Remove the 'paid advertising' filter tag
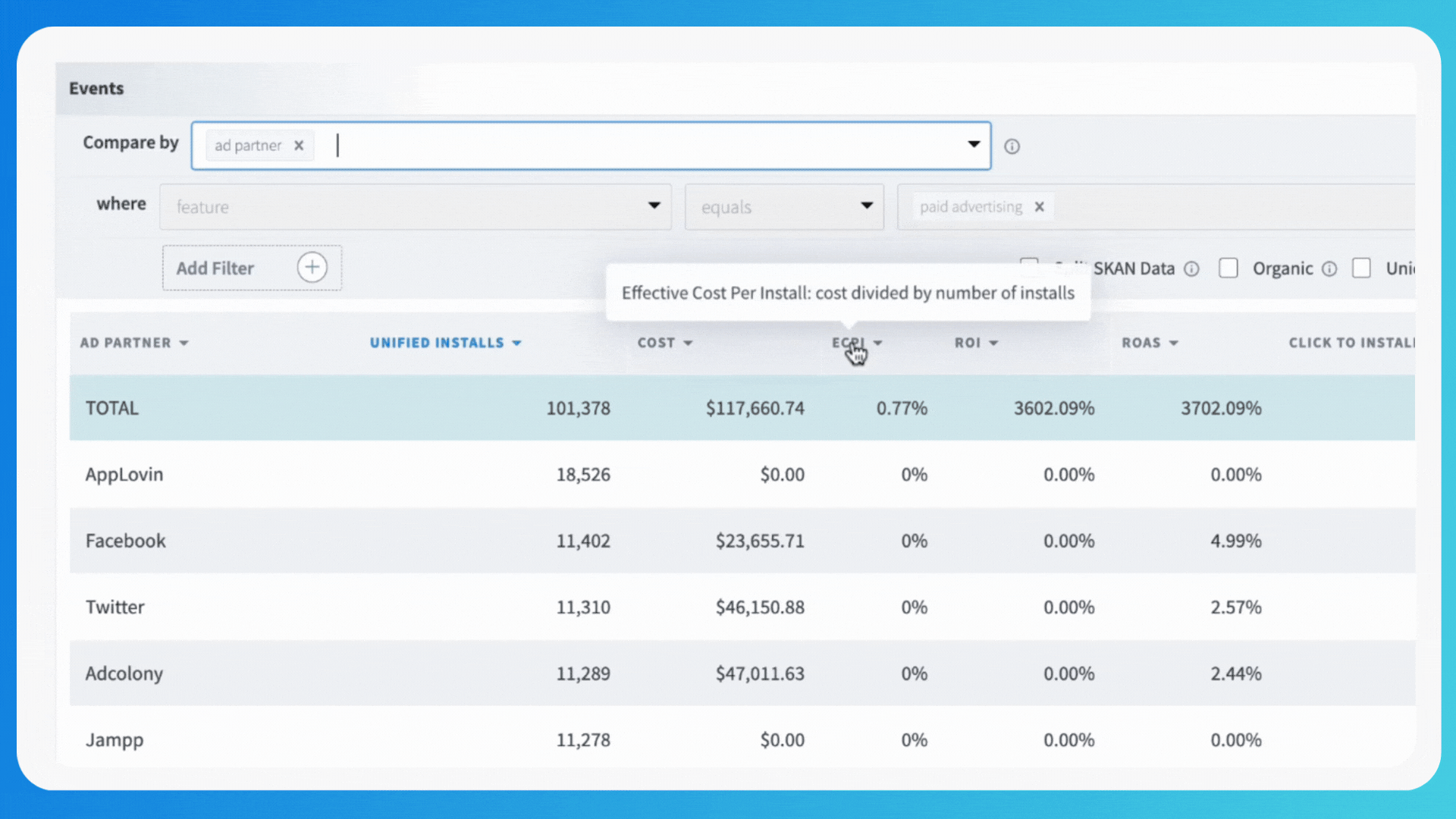Viewport: 1456px width, 819px height. tap(1040, 206)
